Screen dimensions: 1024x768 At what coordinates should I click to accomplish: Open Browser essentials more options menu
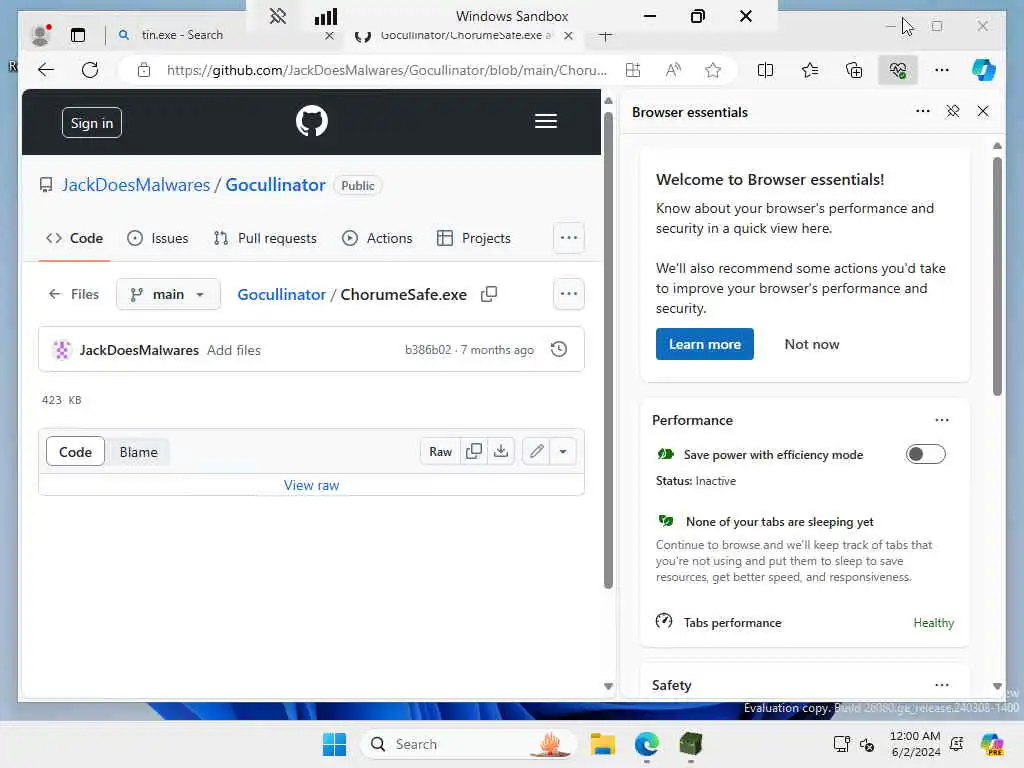[922, 112]
